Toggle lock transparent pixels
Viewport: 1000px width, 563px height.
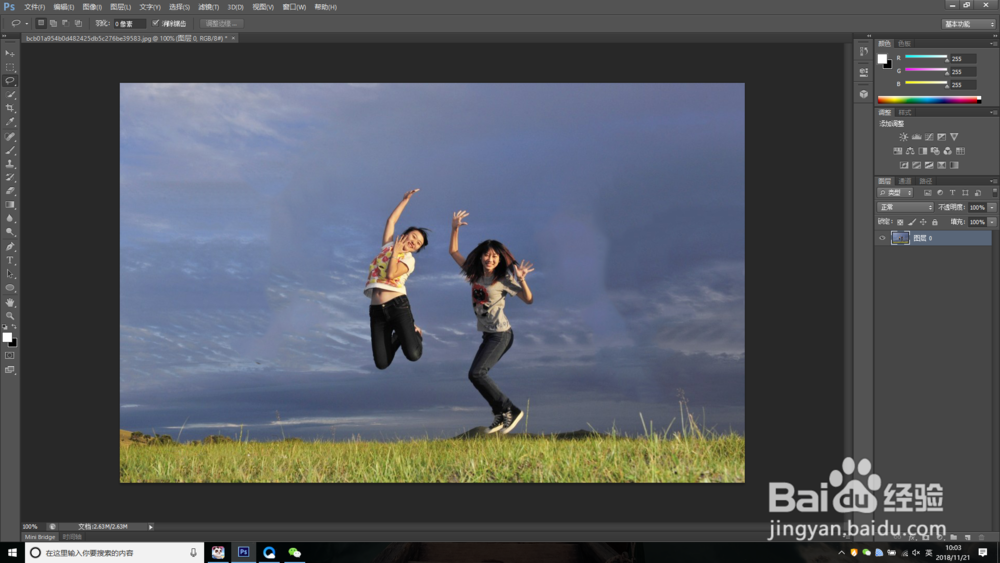(900, 222)
